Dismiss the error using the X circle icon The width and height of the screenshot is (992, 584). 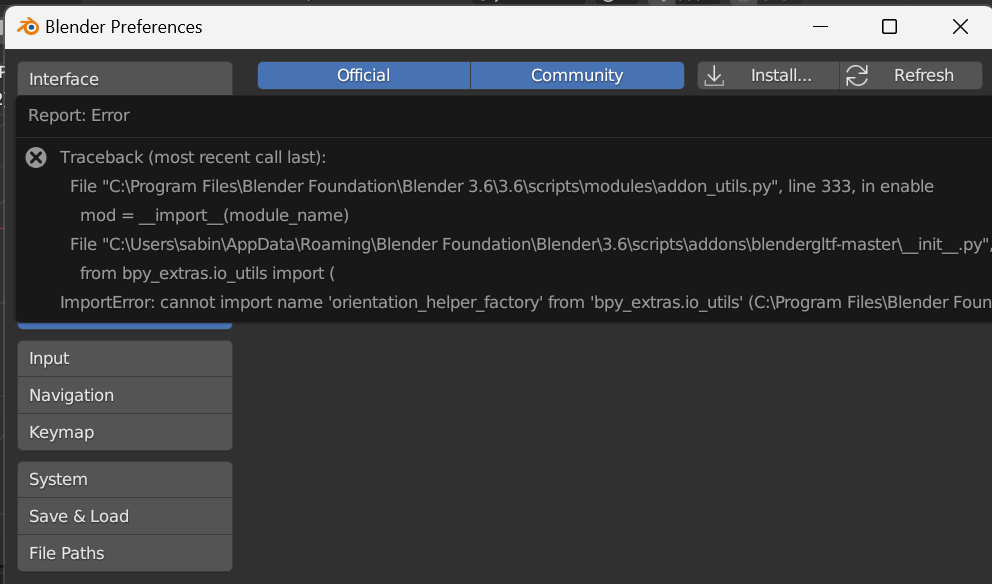coord(36,157)
